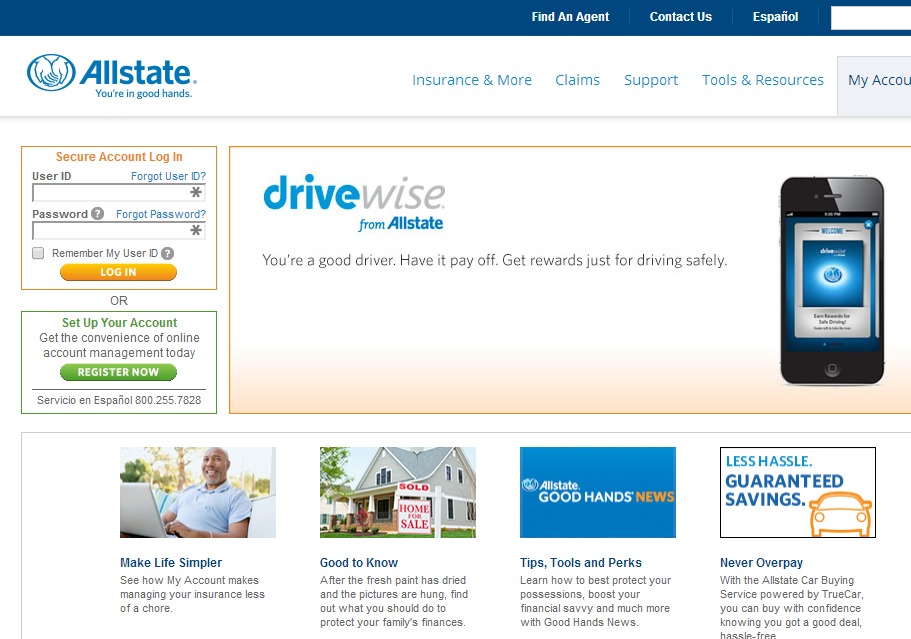Screen dimensions: 911x639
Task: Open the Remember My User ID help icon
Action: point(167,253)
